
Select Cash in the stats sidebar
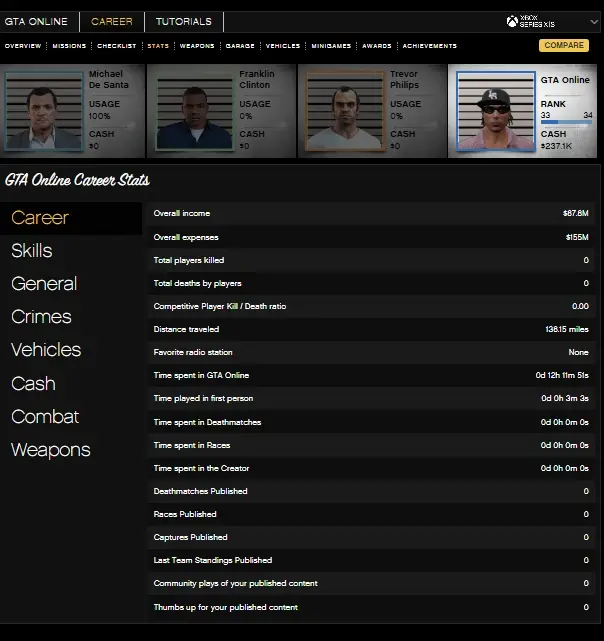point(33,384)
